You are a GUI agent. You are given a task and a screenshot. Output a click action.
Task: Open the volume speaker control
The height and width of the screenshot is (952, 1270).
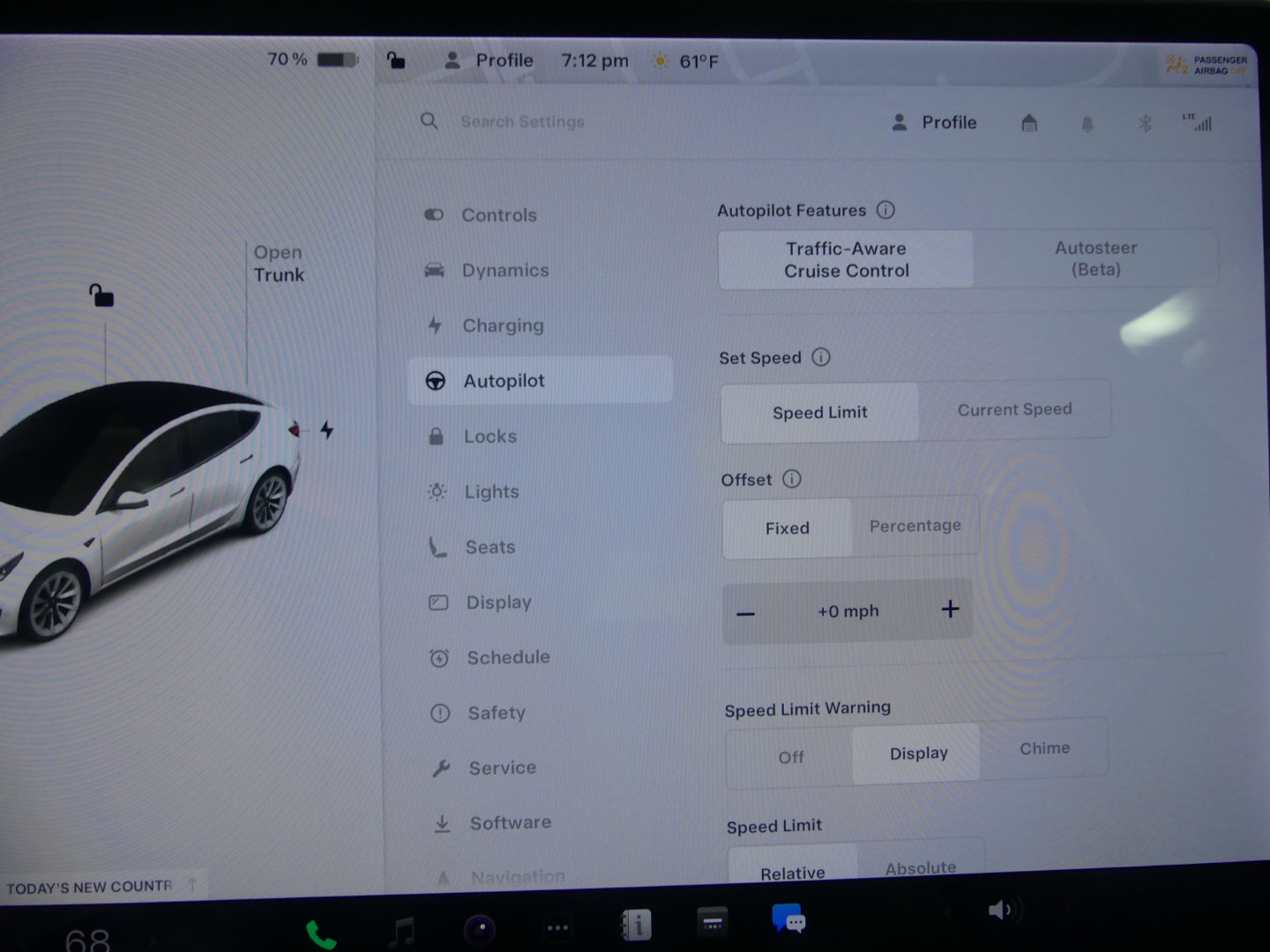pyautogui.click(x=999, y=910)
